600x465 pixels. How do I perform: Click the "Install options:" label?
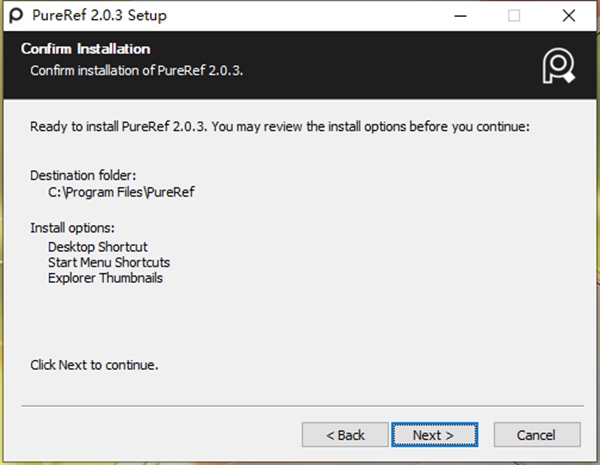tap(72, 227)
